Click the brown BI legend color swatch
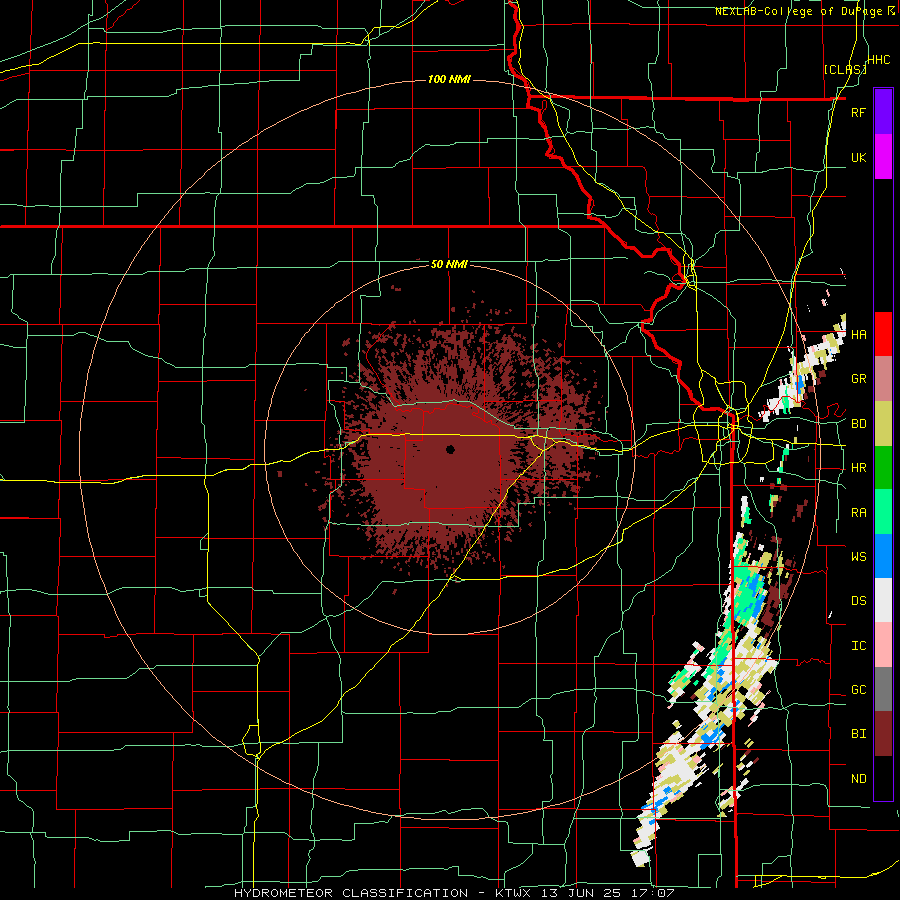The width and height of the screenshot is (900, 900). 883,734
